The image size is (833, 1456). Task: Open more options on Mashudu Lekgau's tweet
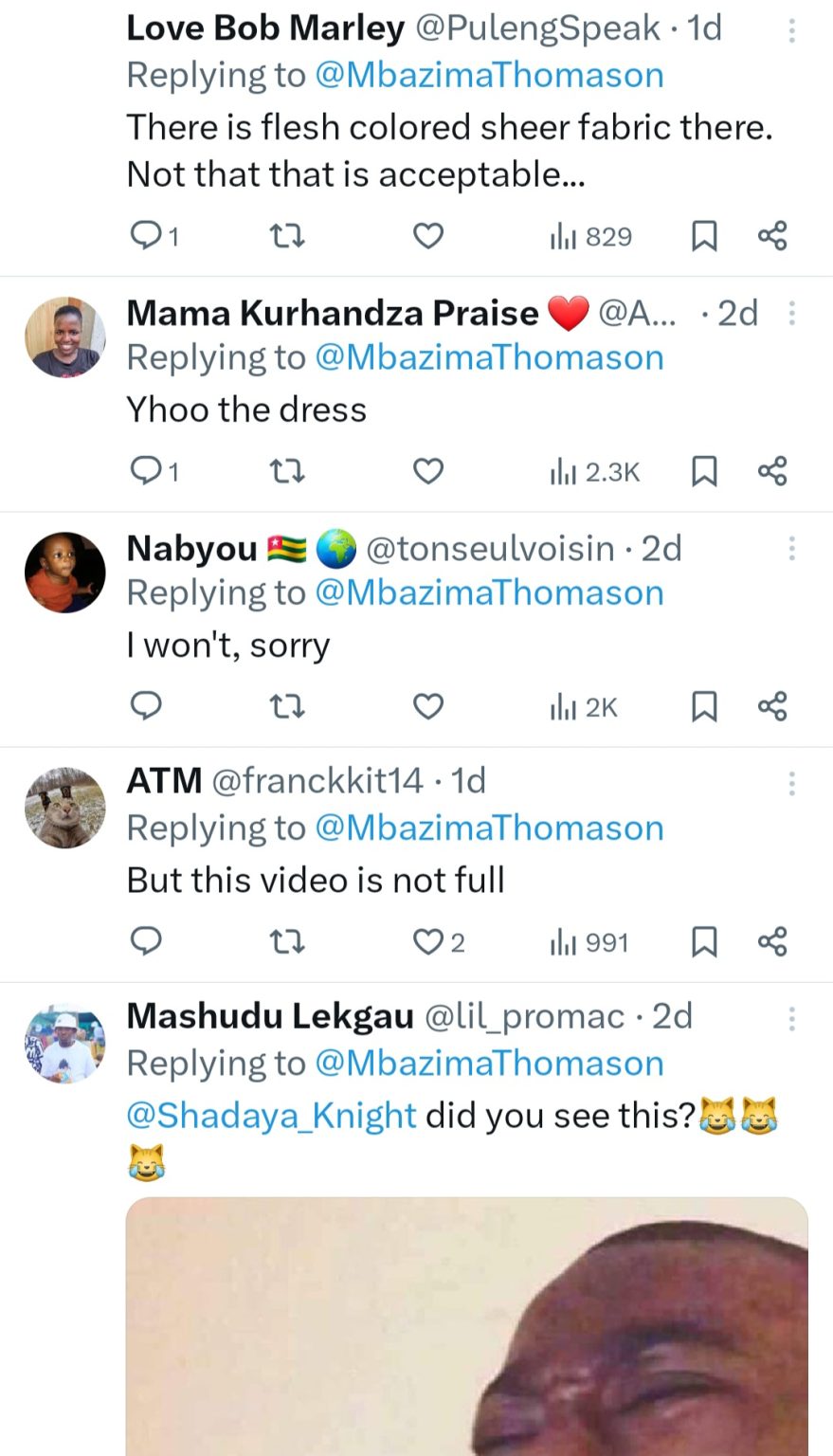(x=792, y=1019)
